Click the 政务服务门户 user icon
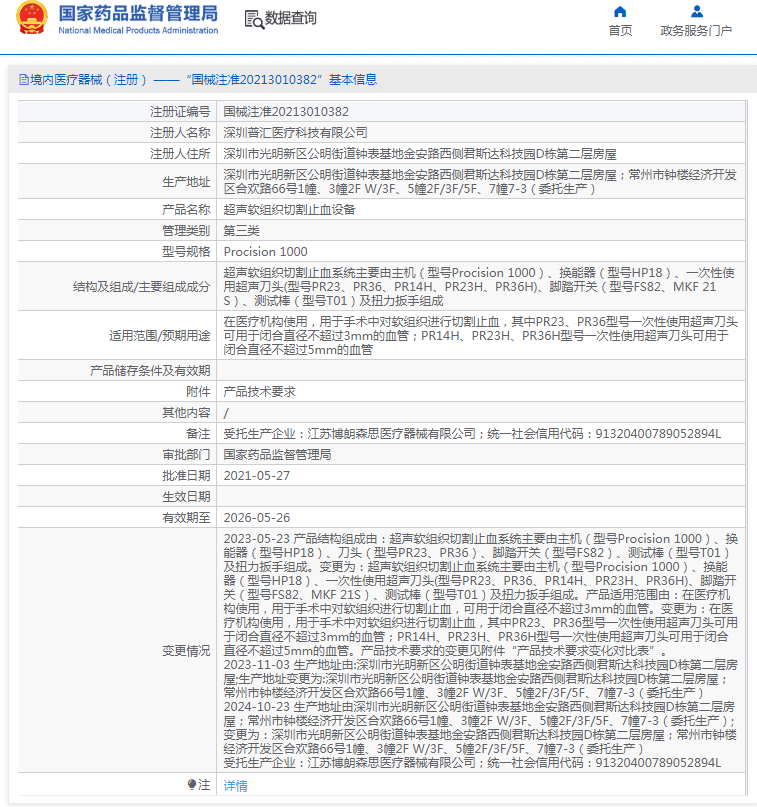Image resolution: width=757 pixels, height=807 pixels. 697,11
